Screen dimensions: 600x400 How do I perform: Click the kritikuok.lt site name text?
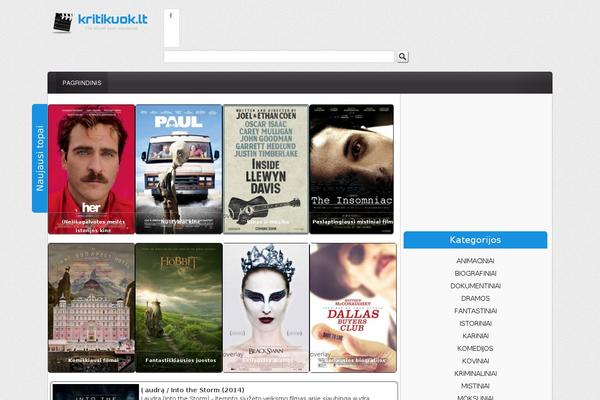112,19
